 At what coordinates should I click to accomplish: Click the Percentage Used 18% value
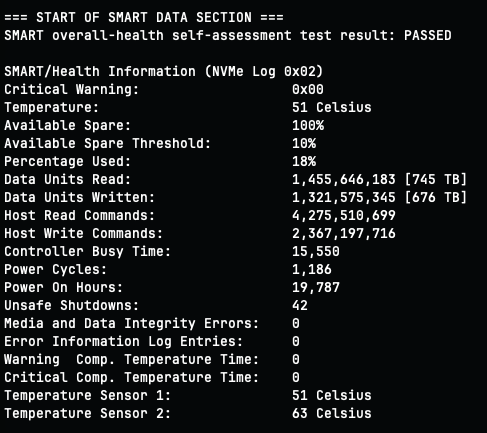pyautogui.click(x=304, y=161)
